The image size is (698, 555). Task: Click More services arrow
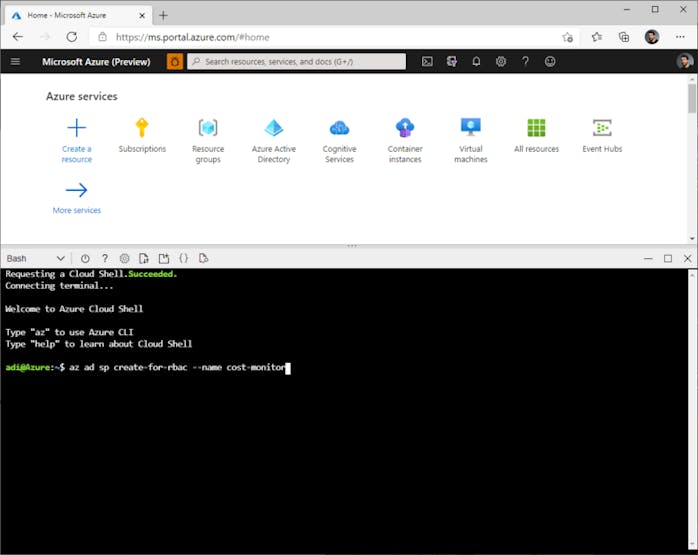click(77, 190)
